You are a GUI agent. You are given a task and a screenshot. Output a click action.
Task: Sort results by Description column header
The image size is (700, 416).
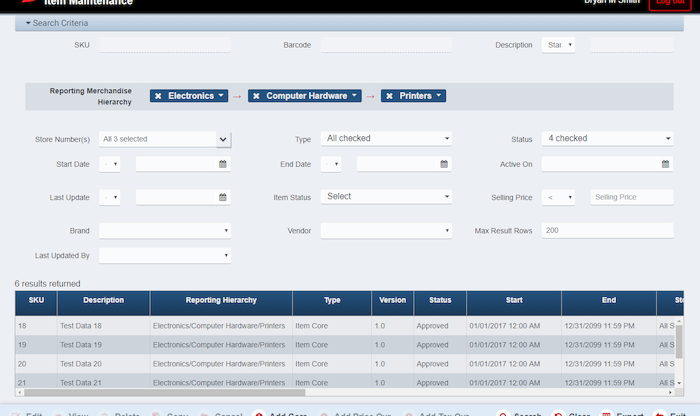pyautogui.click(x=104, y=303)
